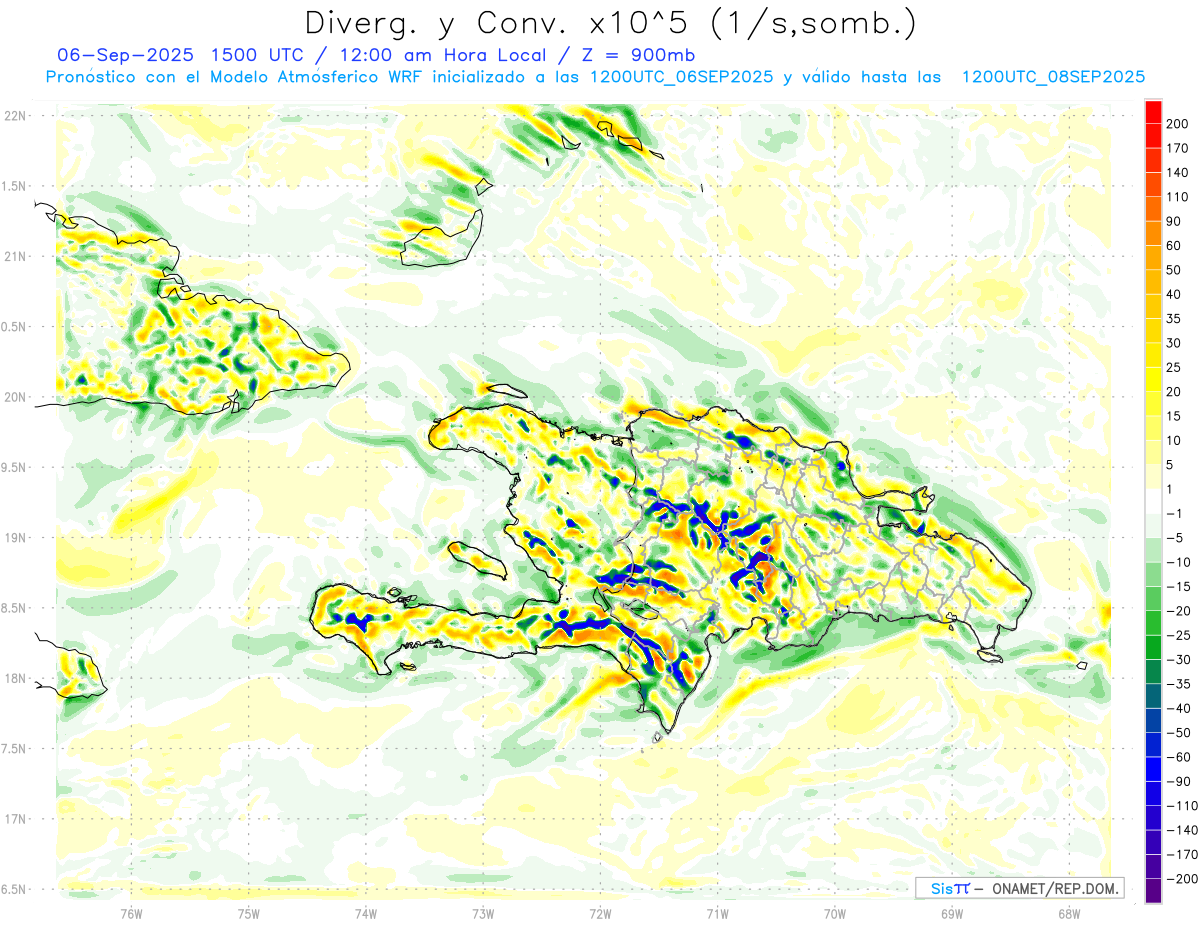Click the "75W" longitude label
The height and width of the screenshot is (927, 1200).
249,913
